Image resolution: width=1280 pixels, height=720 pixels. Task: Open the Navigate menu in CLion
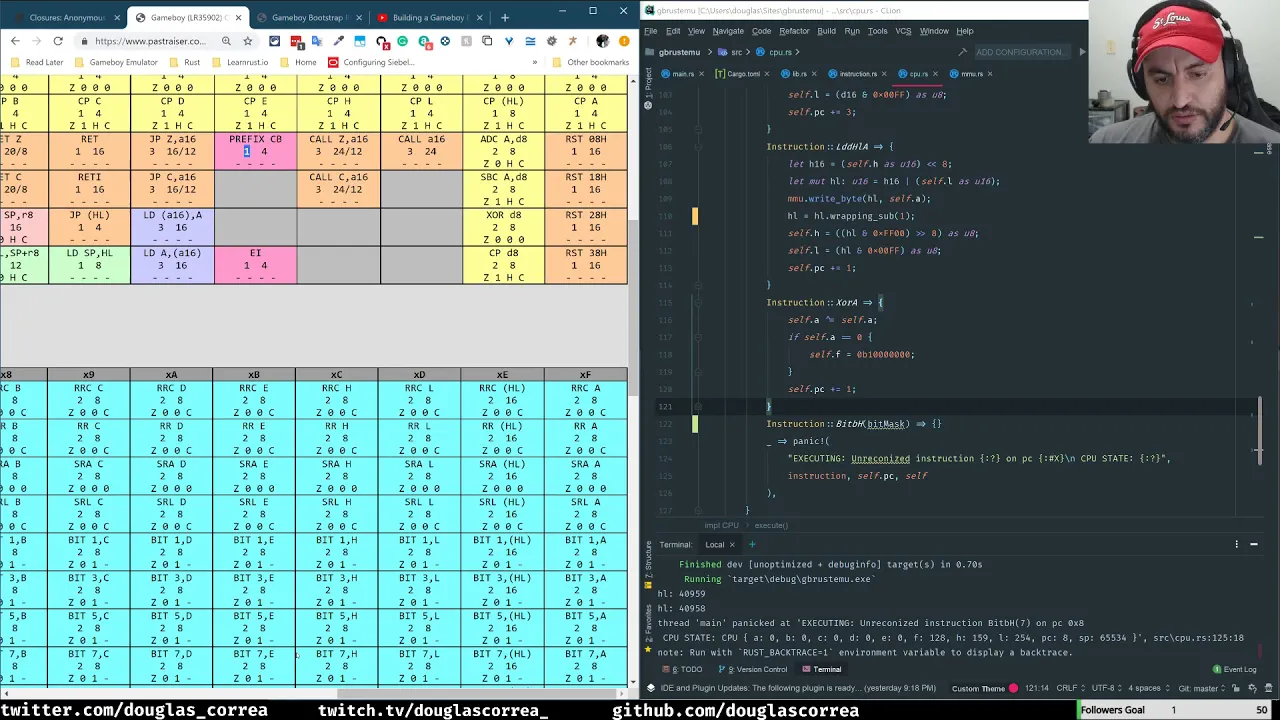[x=728, y=31]
